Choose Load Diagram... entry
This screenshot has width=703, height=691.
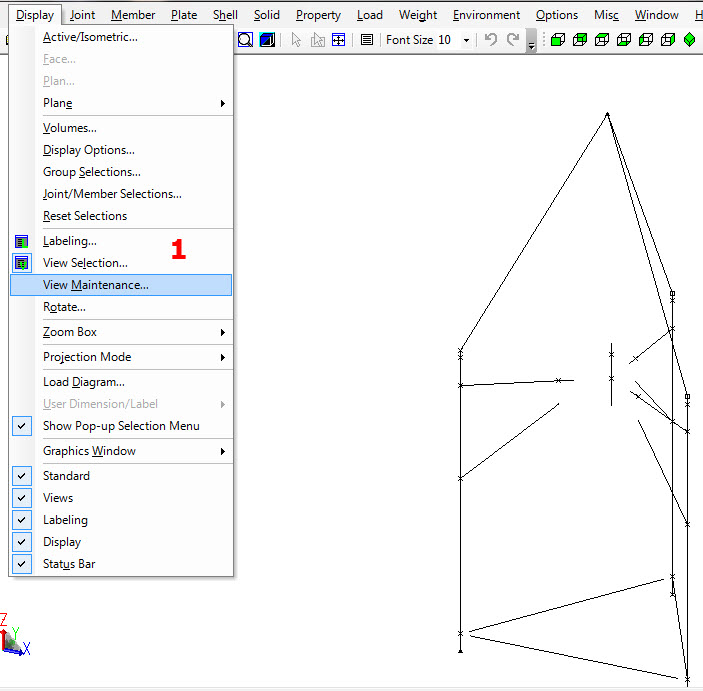pyautogui.click(x=121, y=382)
